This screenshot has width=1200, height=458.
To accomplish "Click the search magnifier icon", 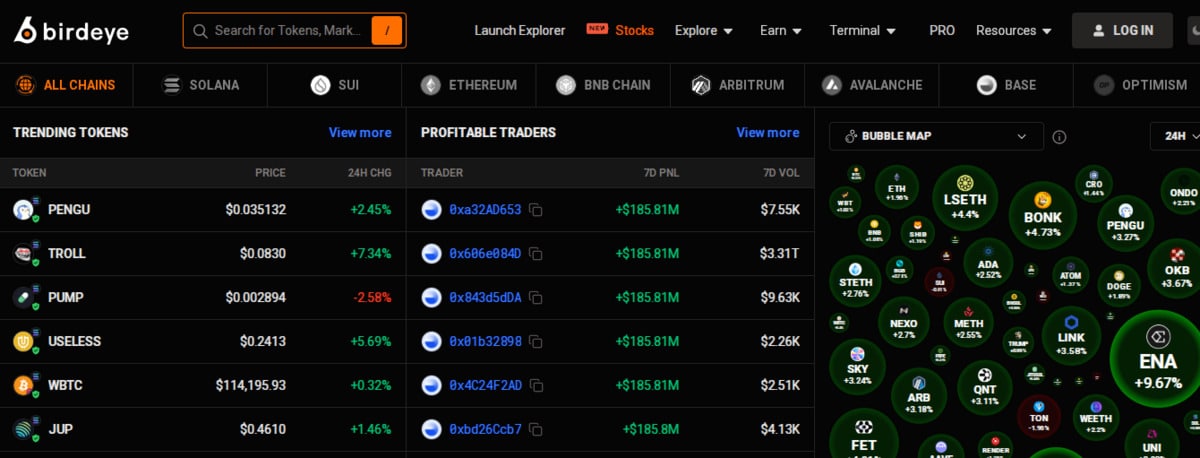I will coord(200,31).
